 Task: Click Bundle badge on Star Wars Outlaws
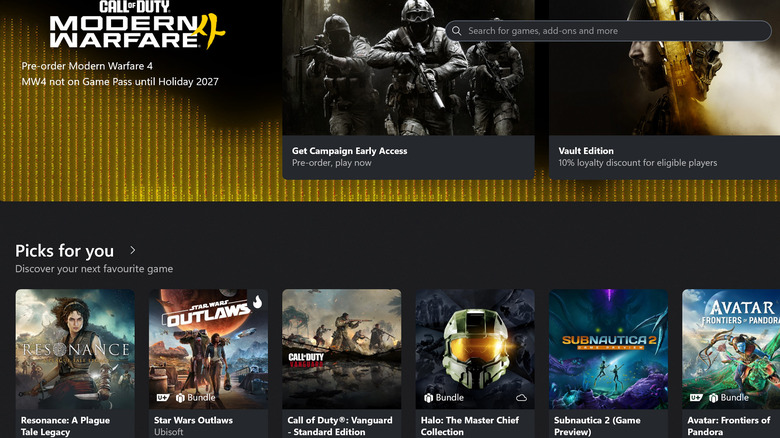click(195, 398)
